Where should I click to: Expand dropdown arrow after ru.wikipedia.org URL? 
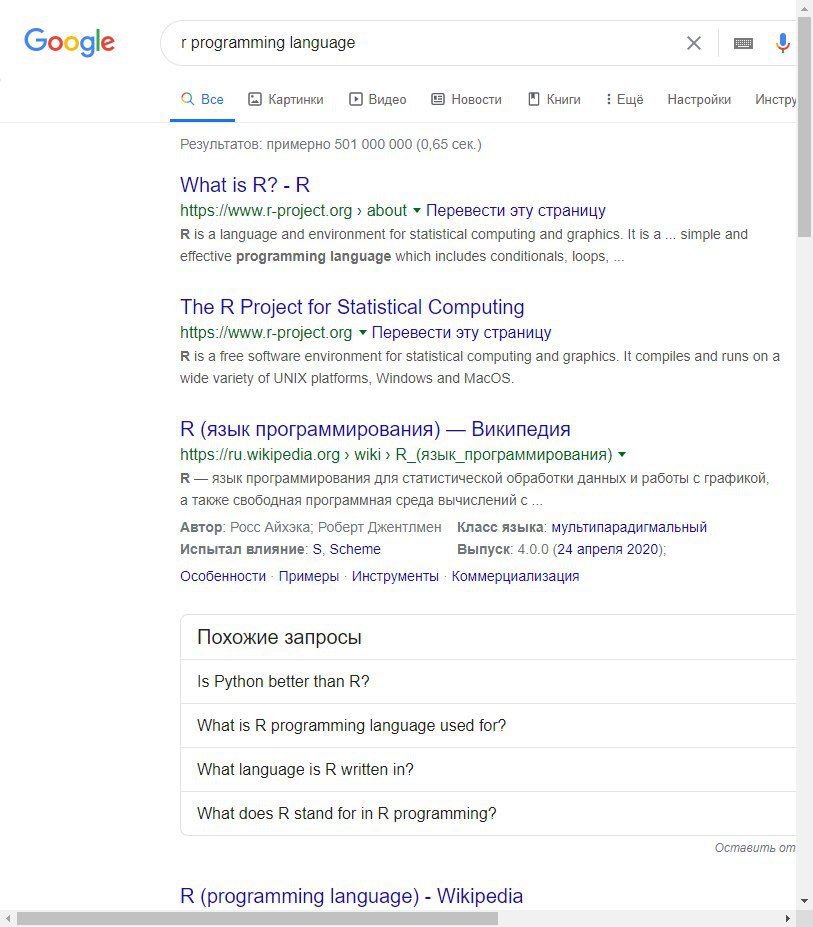tap(621, 455)
